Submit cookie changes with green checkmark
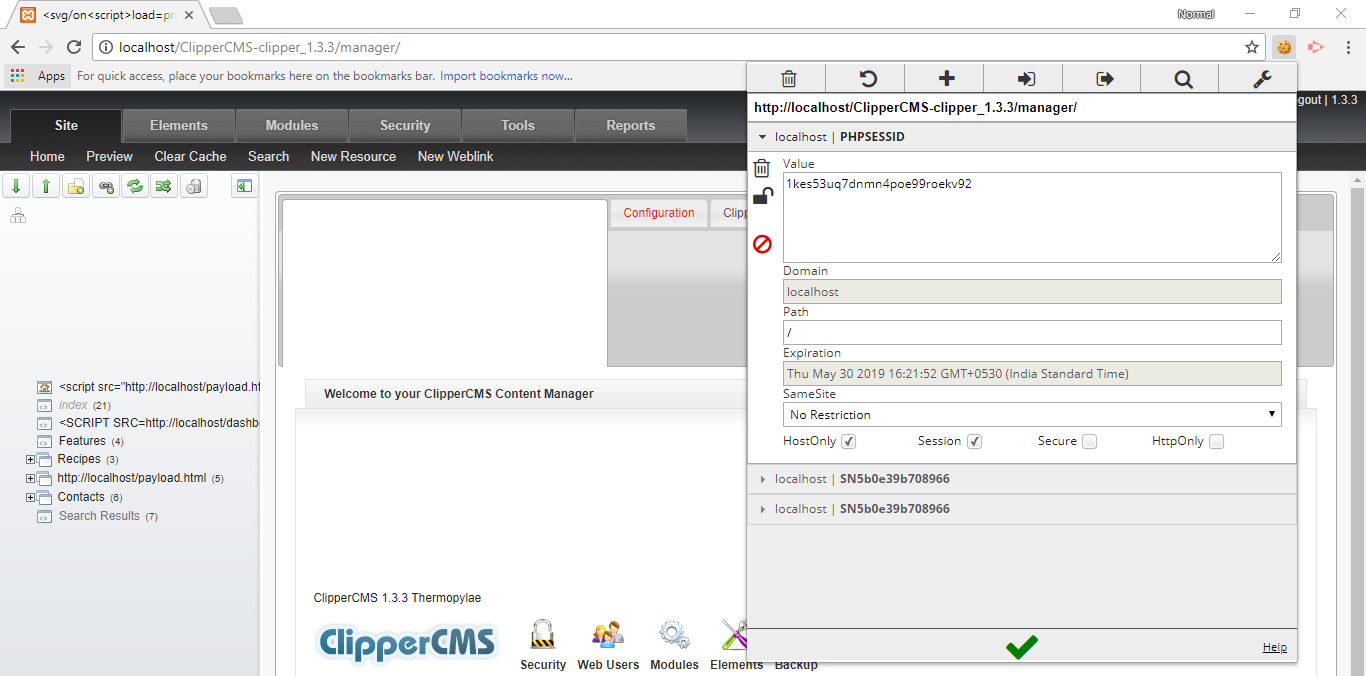 coord(1021,647)
